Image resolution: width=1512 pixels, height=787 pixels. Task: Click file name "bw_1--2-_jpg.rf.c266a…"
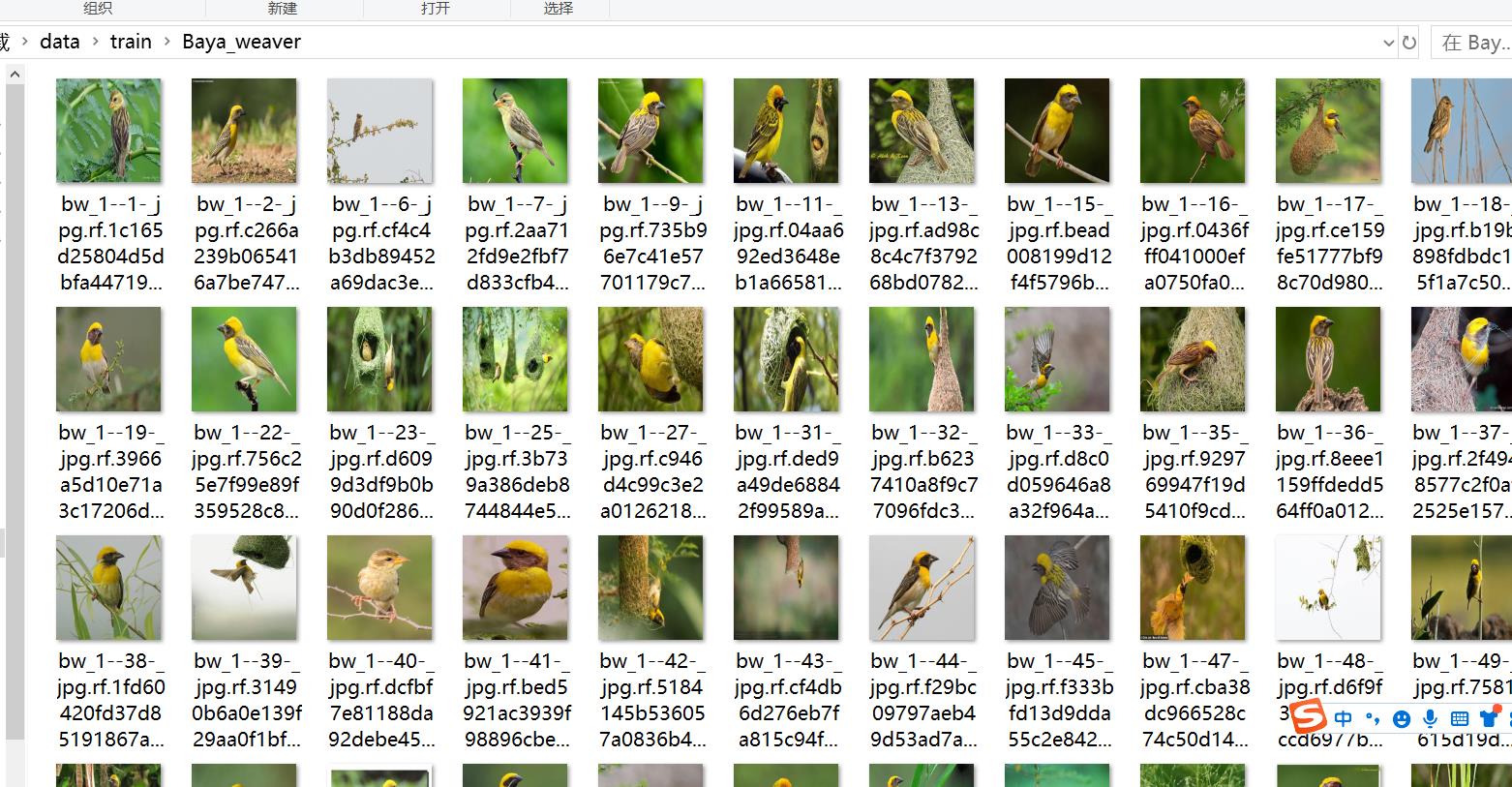[246, 243]
